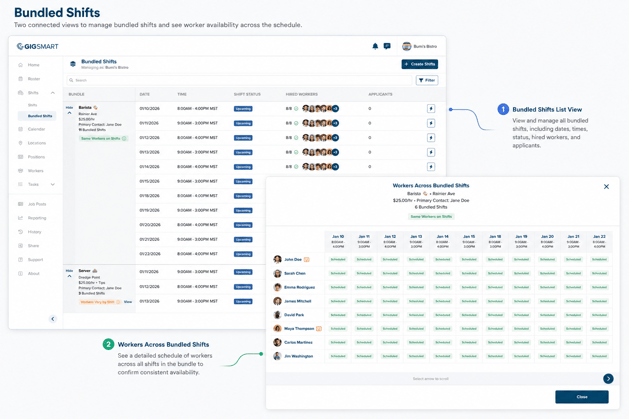Click lightning action icon for 01/12/2026 Barista shift

point(431,138)
